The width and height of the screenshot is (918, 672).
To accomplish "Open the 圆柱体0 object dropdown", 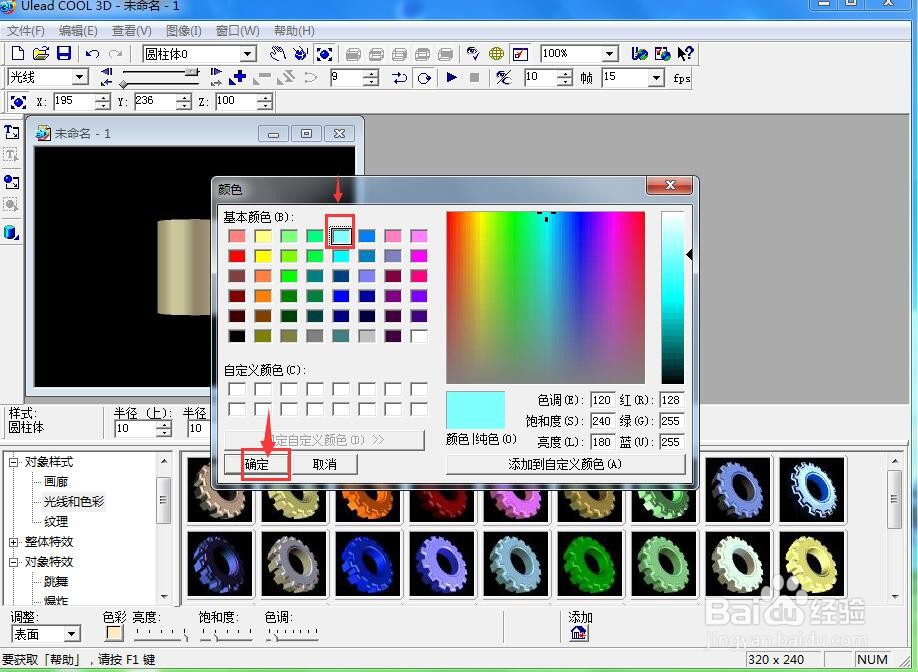I will [248, 54].
